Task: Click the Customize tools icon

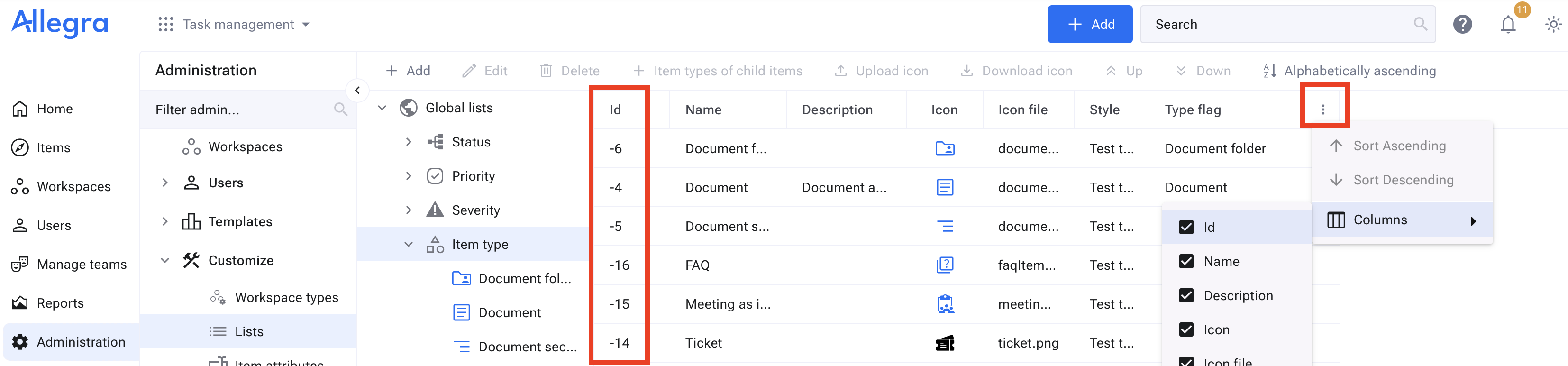Action: 191,261
